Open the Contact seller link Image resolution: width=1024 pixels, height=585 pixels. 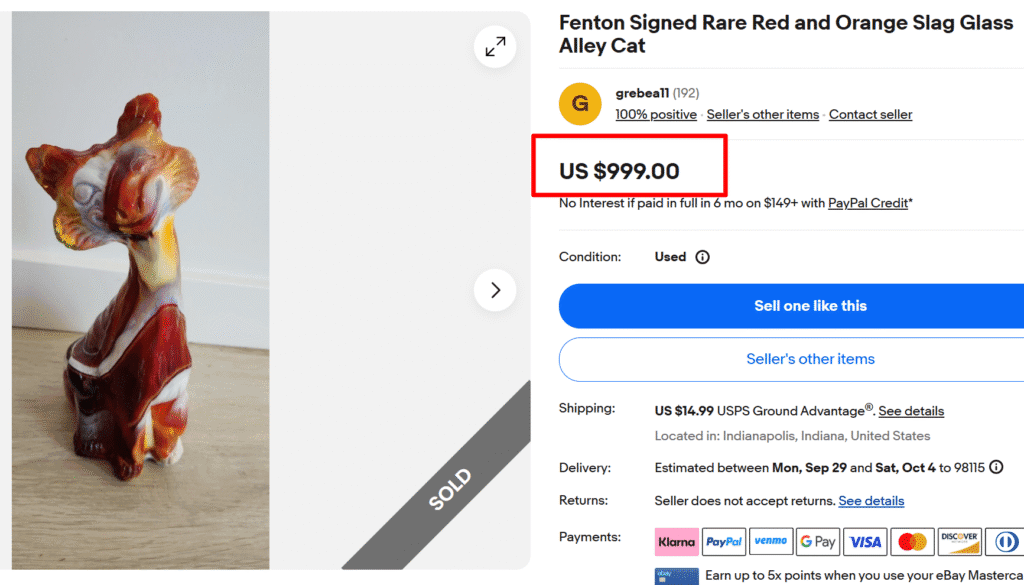tap(870, 115)
